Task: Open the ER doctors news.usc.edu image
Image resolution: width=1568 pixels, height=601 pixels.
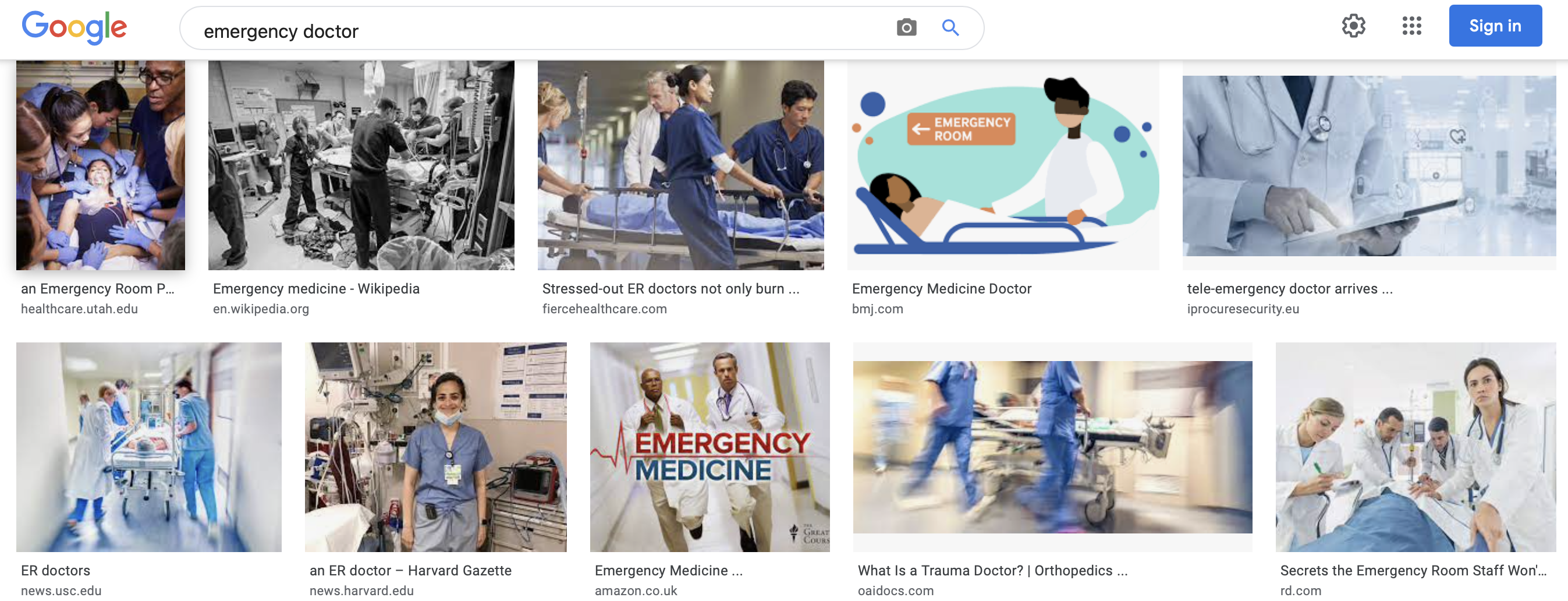Action: pyautogui.click(x=148, y=447)
